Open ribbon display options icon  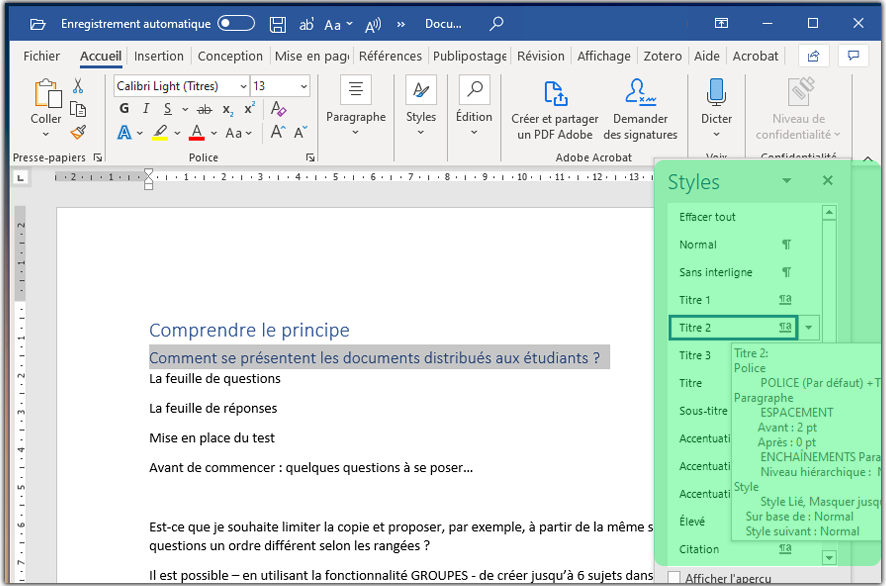[721, 23]
